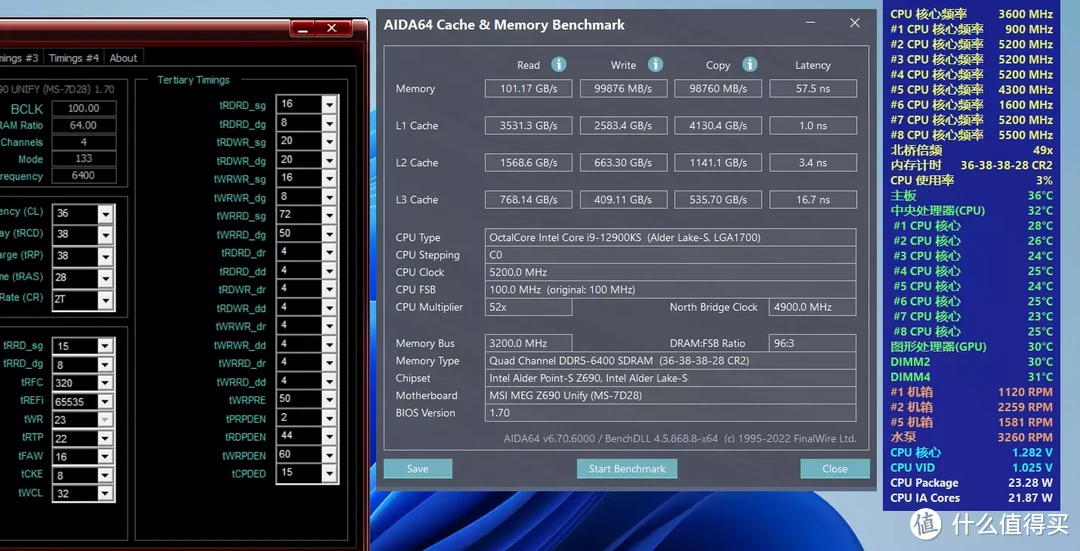Close the AIDA64 window with X icon

click(x=855, y=23)
